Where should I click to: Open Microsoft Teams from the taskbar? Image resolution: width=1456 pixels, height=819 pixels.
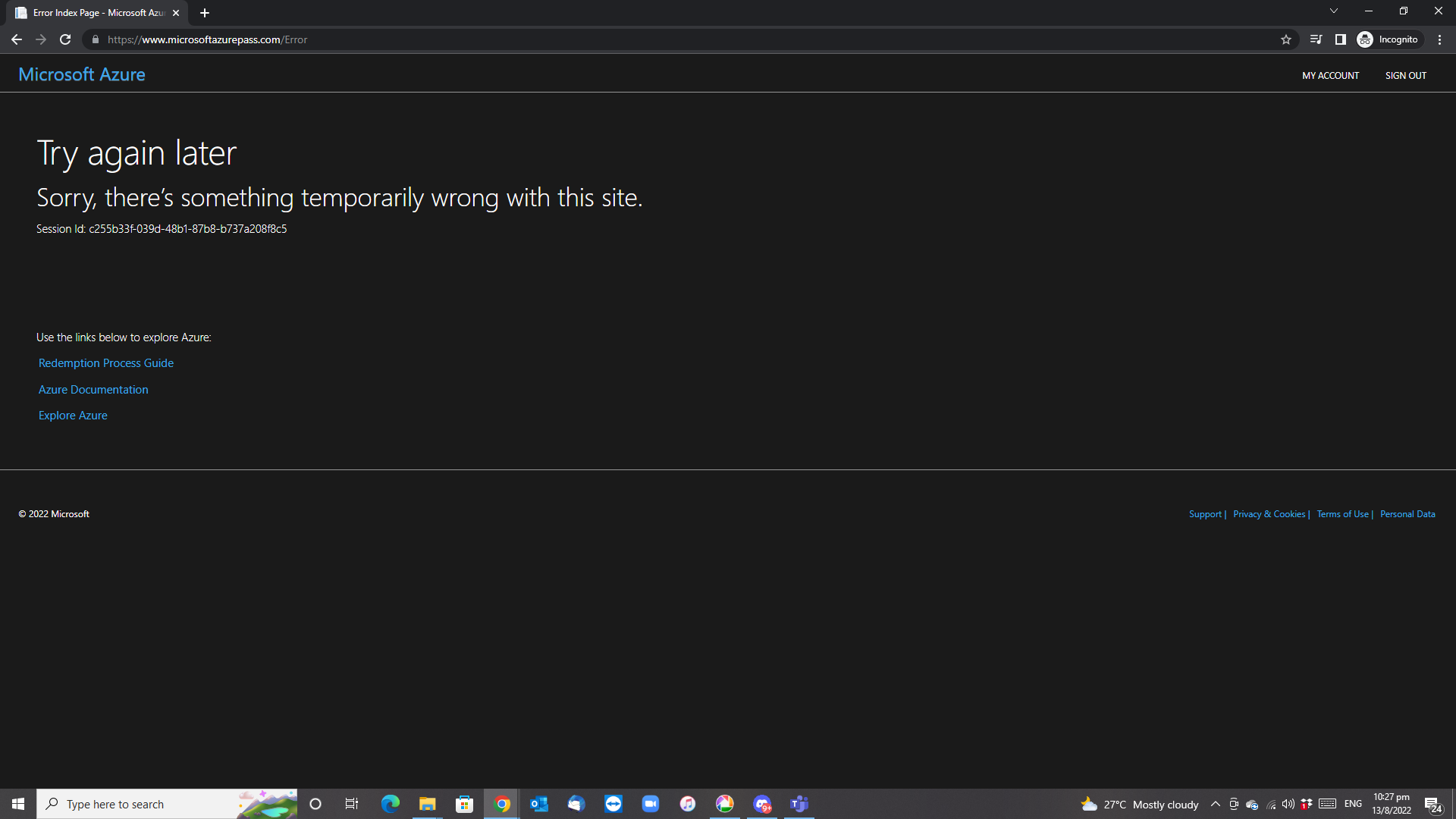coord(799,804)
